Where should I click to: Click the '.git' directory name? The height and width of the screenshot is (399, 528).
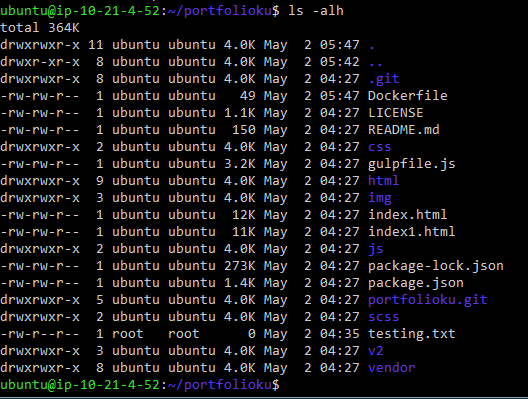pyautogui.click(x=384, y=79)
